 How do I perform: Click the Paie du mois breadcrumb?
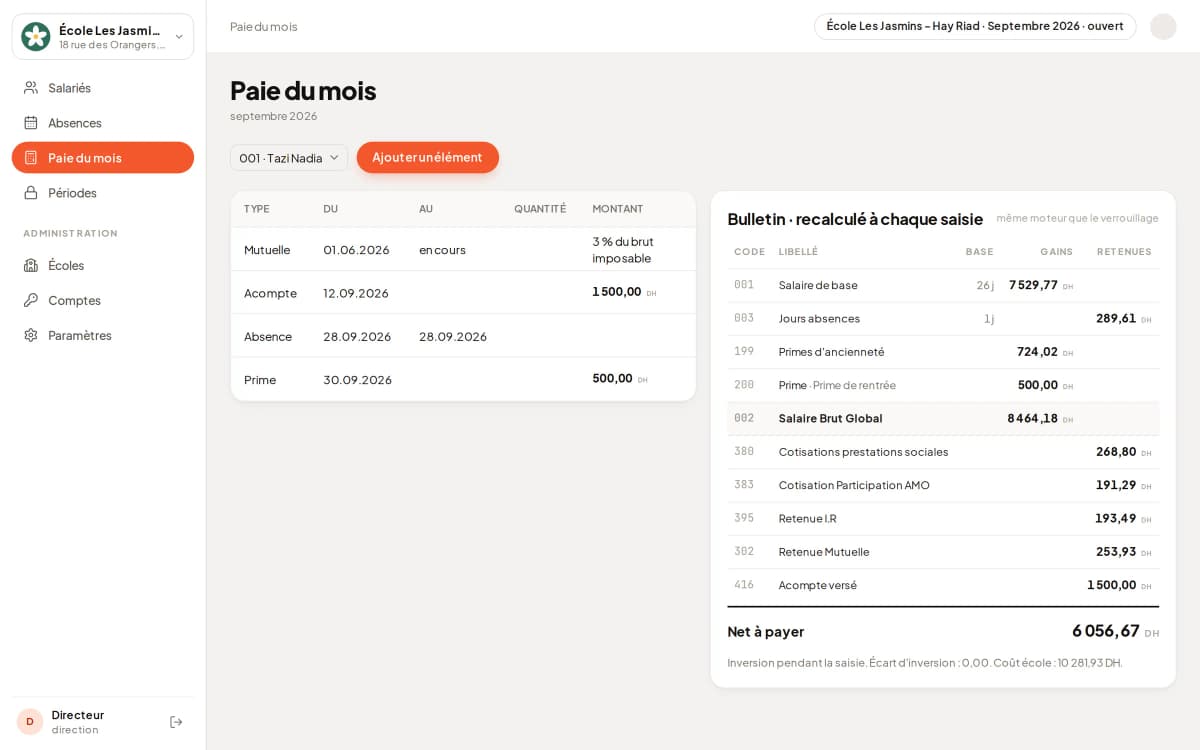264,27
